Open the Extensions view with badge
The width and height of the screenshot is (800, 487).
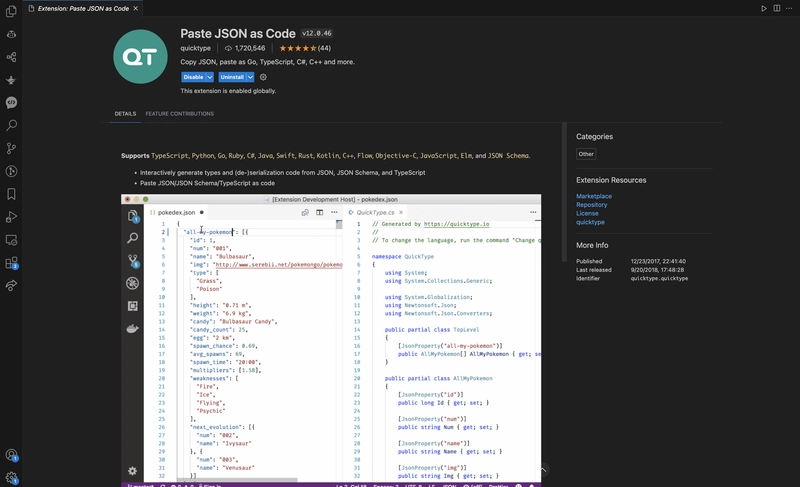click(11, 263)
